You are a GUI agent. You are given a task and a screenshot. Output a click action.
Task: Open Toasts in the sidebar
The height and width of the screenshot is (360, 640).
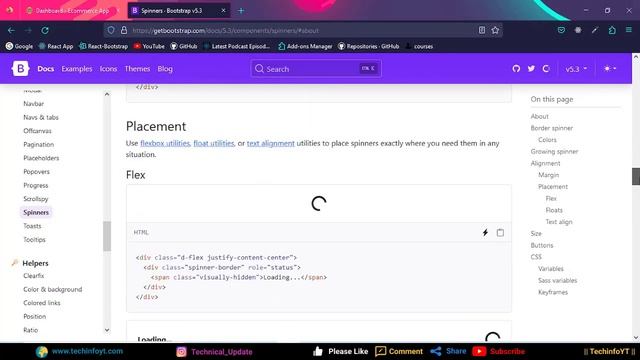pos(32,226)
